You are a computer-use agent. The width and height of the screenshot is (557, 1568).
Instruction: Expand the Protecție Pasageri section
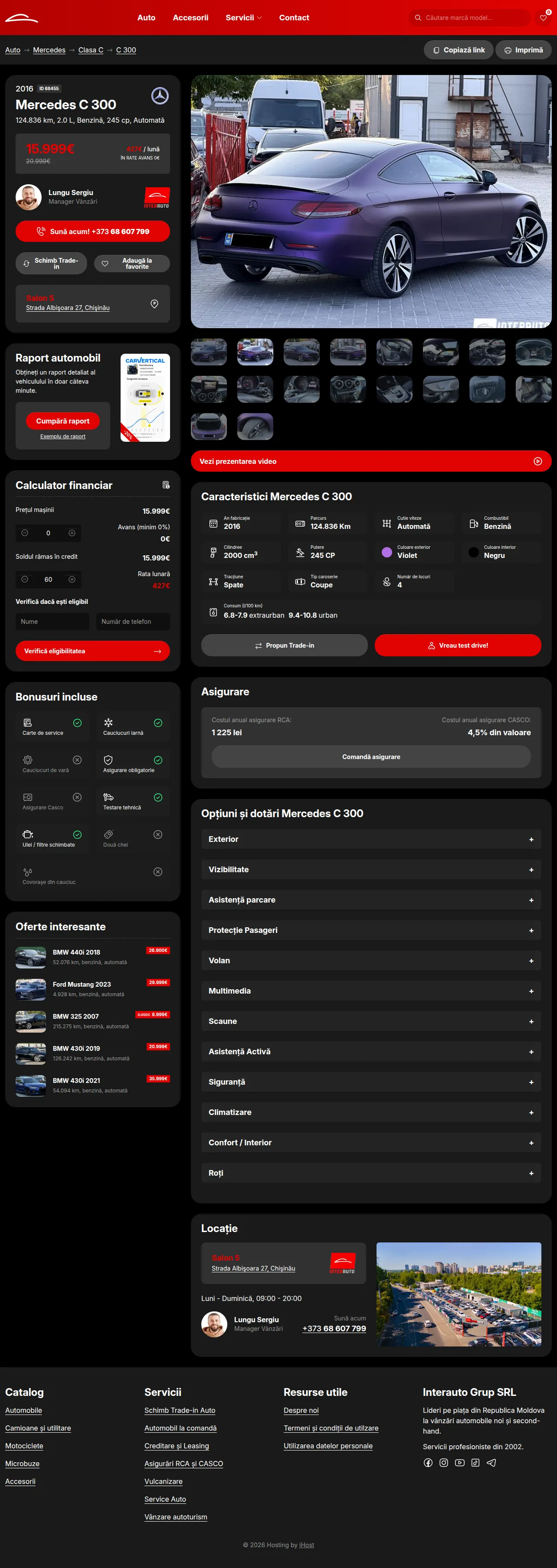(x=371, y=930)
